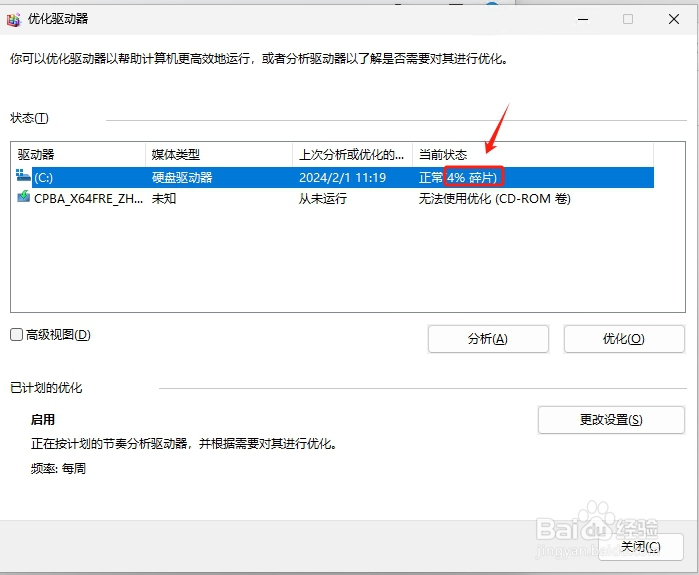Viewport: 699px width, 575px height.
Task: Sort by the 媒体类型 column header
Action: point(219,155)
